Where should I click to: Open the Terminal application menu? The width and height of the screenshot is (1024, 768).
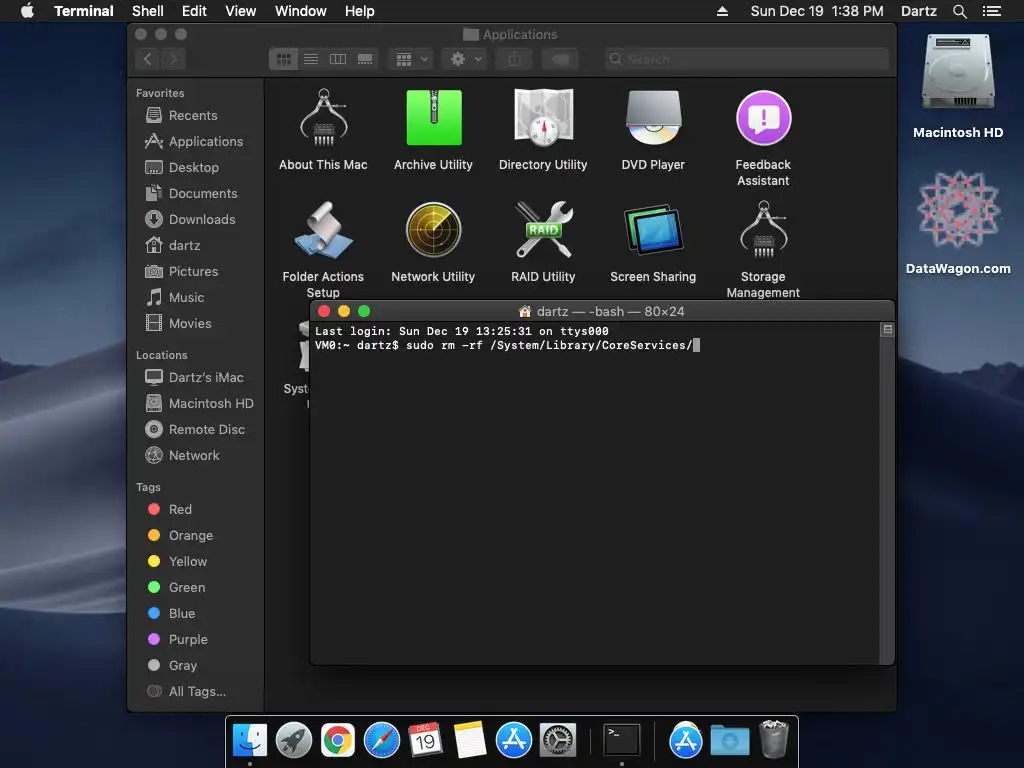84,11
